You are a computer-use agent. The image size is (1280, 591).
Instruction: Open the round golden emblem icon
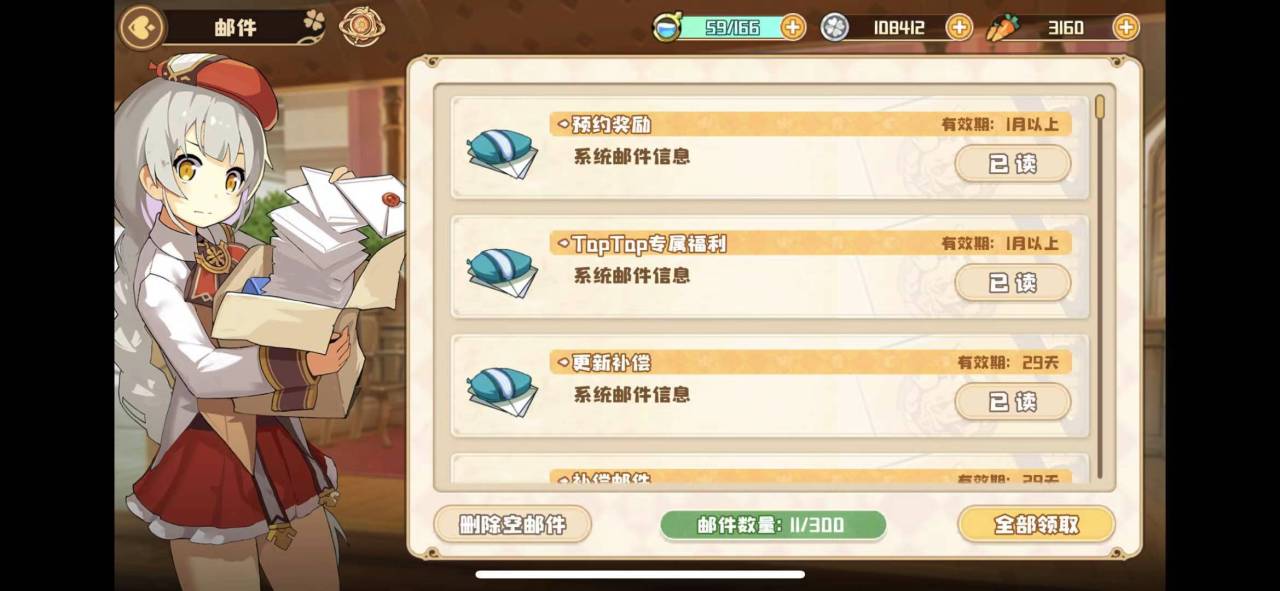[360, 27]
